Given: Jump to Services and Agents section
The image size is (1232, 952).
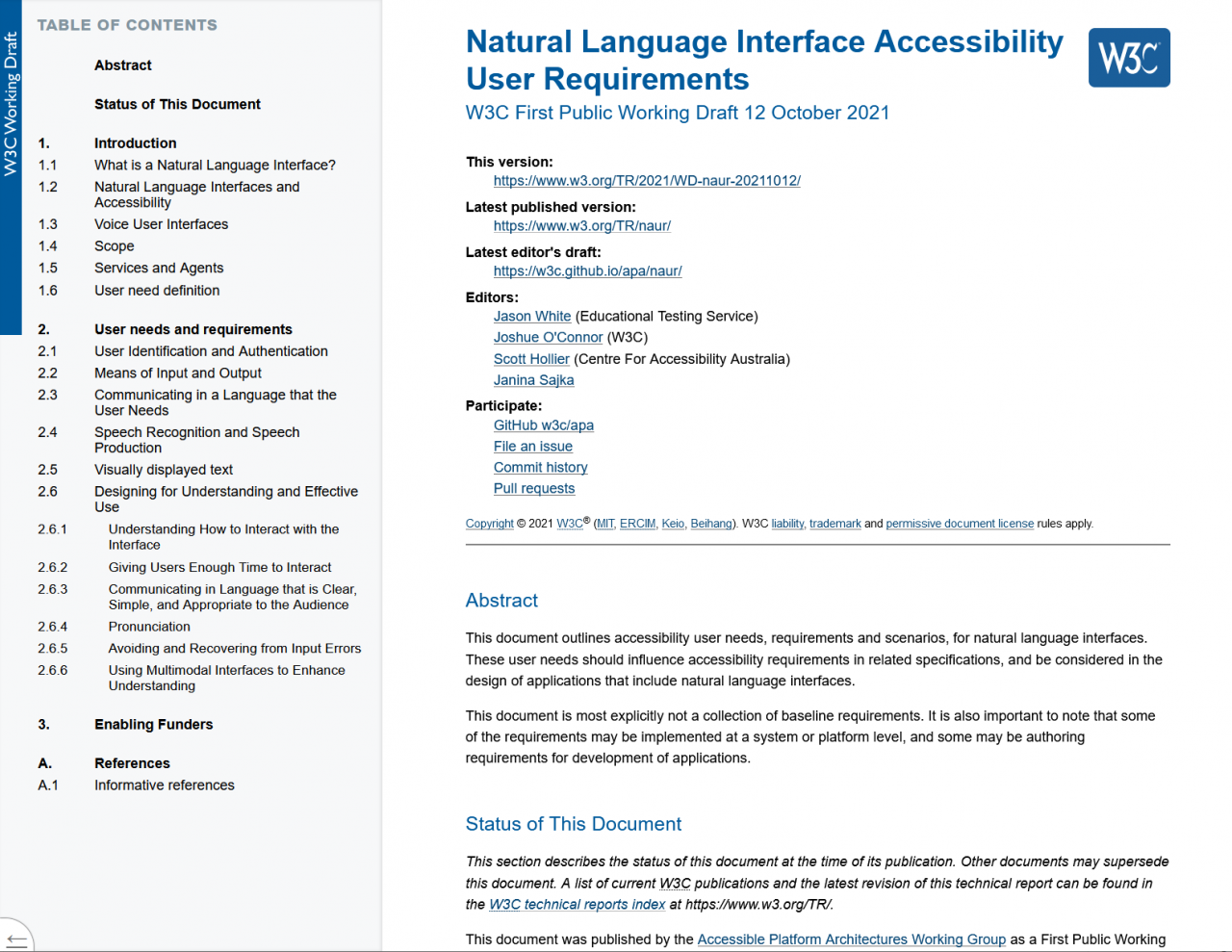Looking at the screenshot, I should [x=159, y=269].
